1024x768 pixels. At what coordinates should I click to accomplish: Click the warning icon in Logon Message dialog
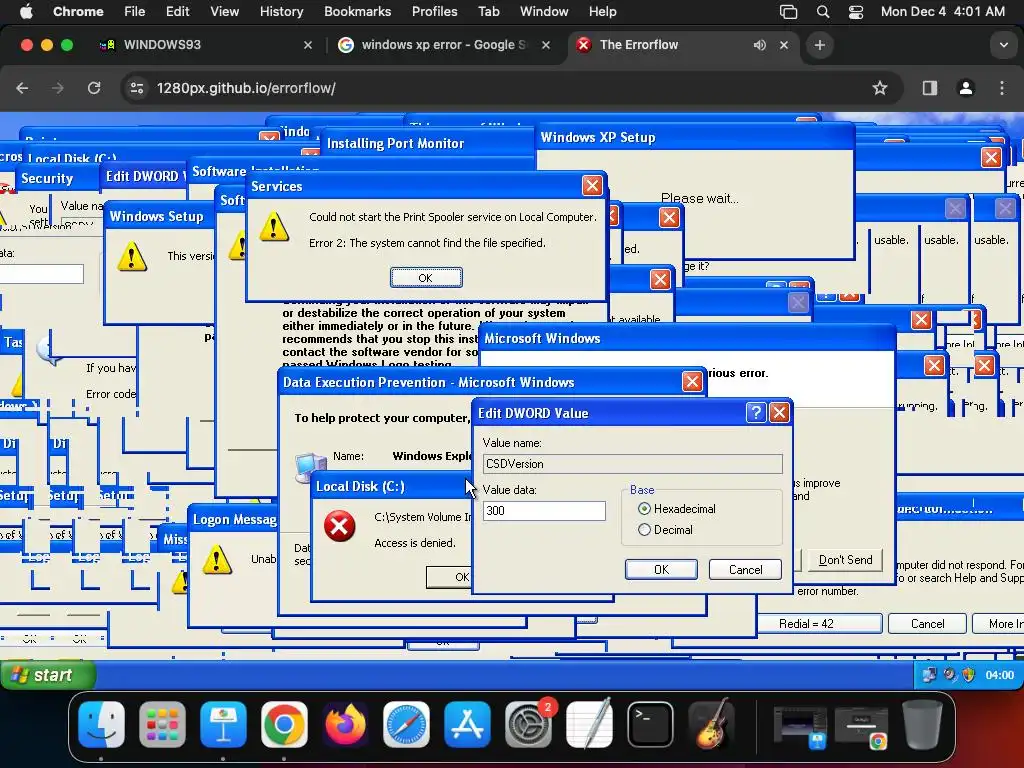pyautogui.click(x=217, y=560)
